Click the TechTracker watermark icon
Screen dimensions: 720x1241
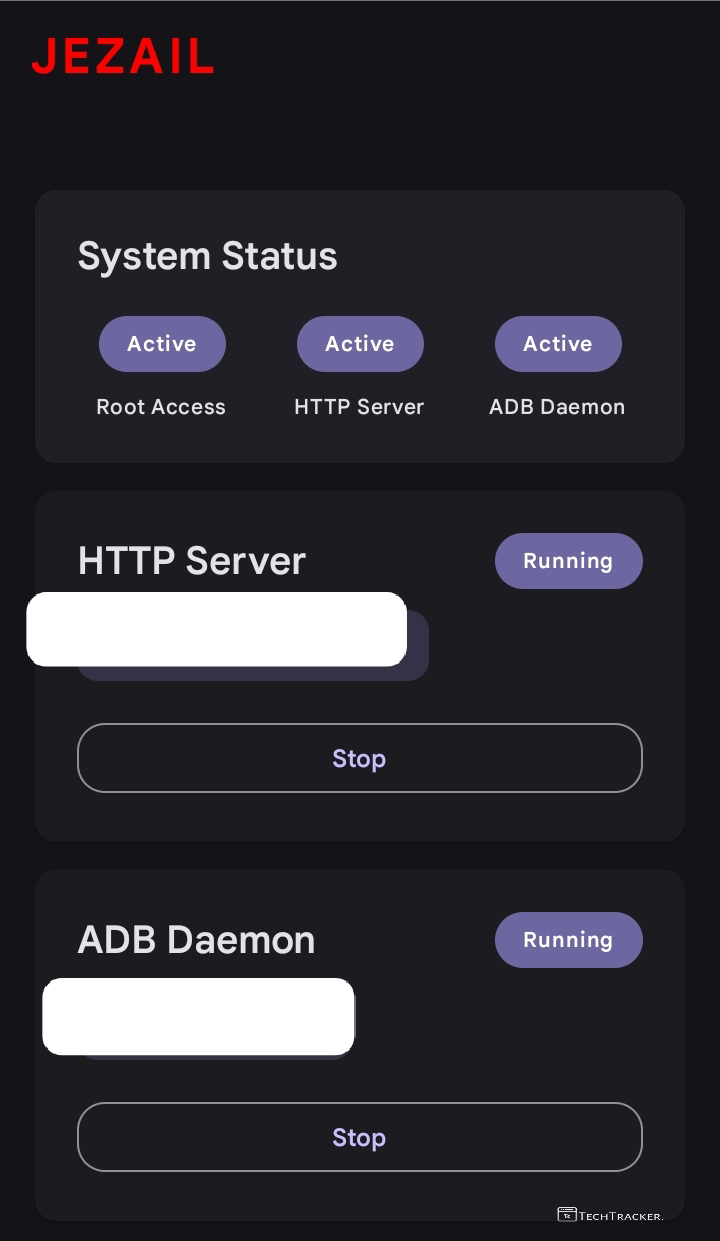[x=567, y=1215]
